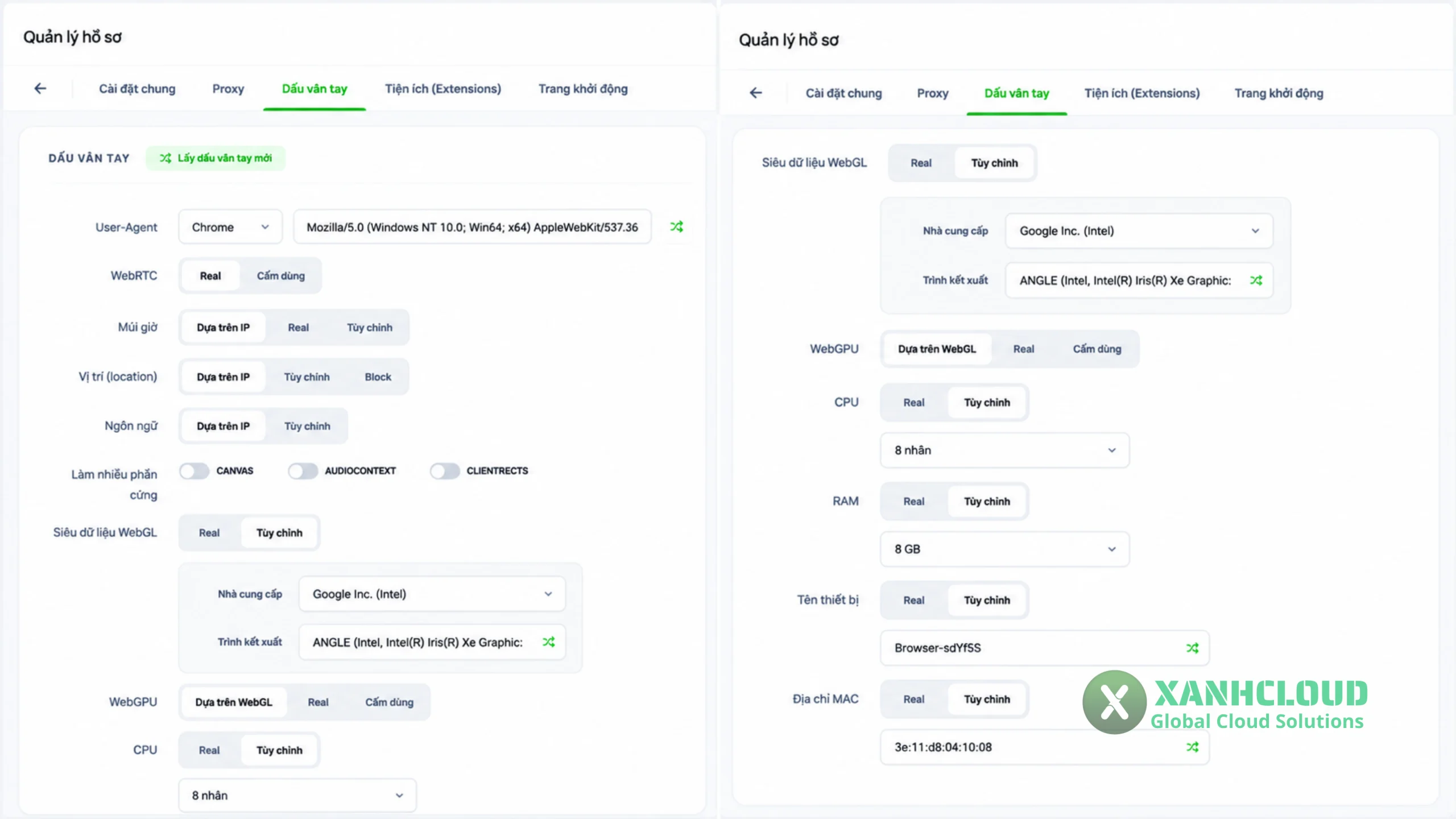1456x819 pixels.
Task: Click ANGLE renderer field in right panel
Action: [x=1139, y=280]
